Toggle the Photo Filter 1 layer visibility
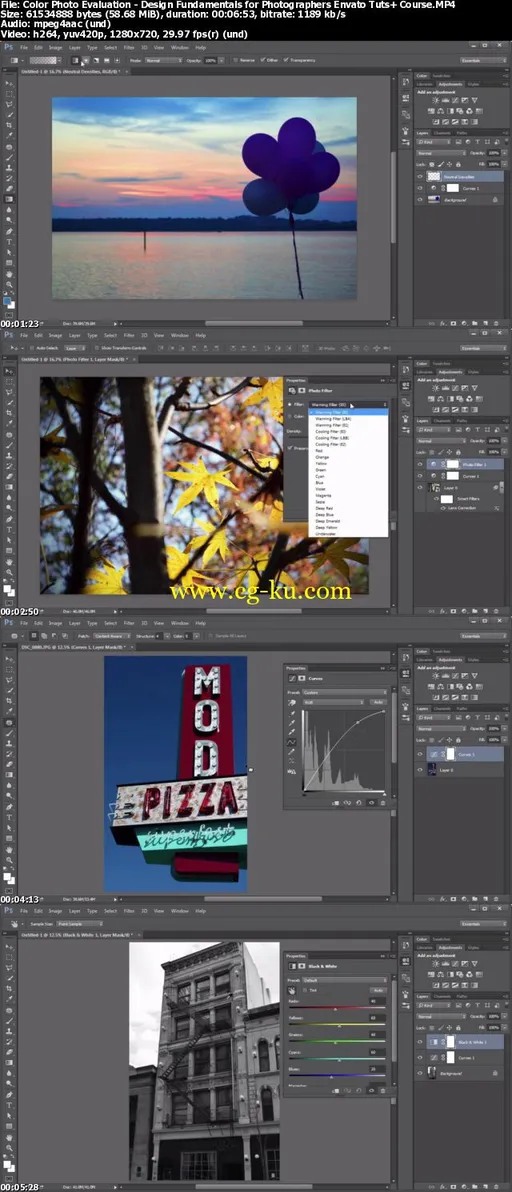Screen dimensions: 512x1192 click(420, 464)
